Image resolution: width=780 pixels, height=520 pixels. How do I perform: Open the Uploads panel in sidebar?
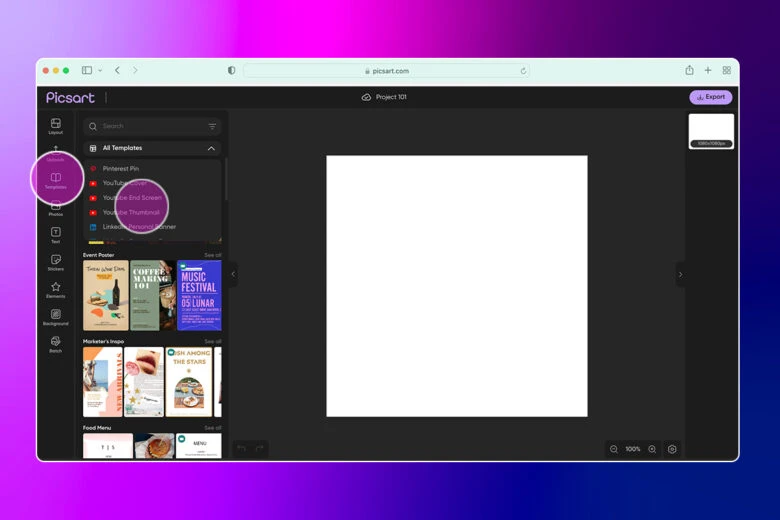coord(56,153)
